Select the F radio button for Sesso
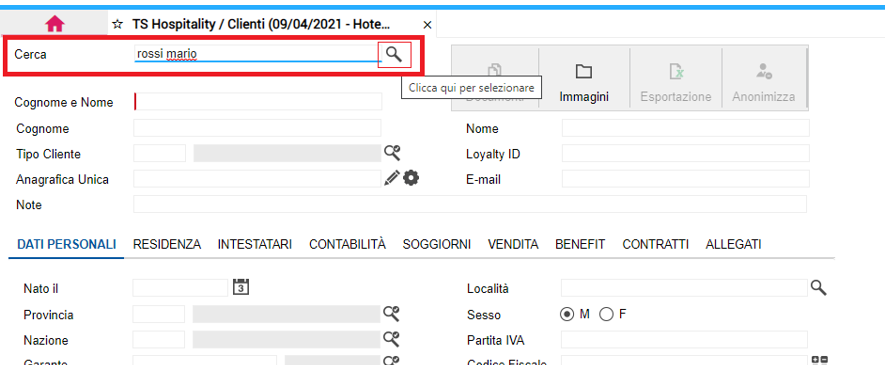888x375 pixels. click(x=606, y=314)
